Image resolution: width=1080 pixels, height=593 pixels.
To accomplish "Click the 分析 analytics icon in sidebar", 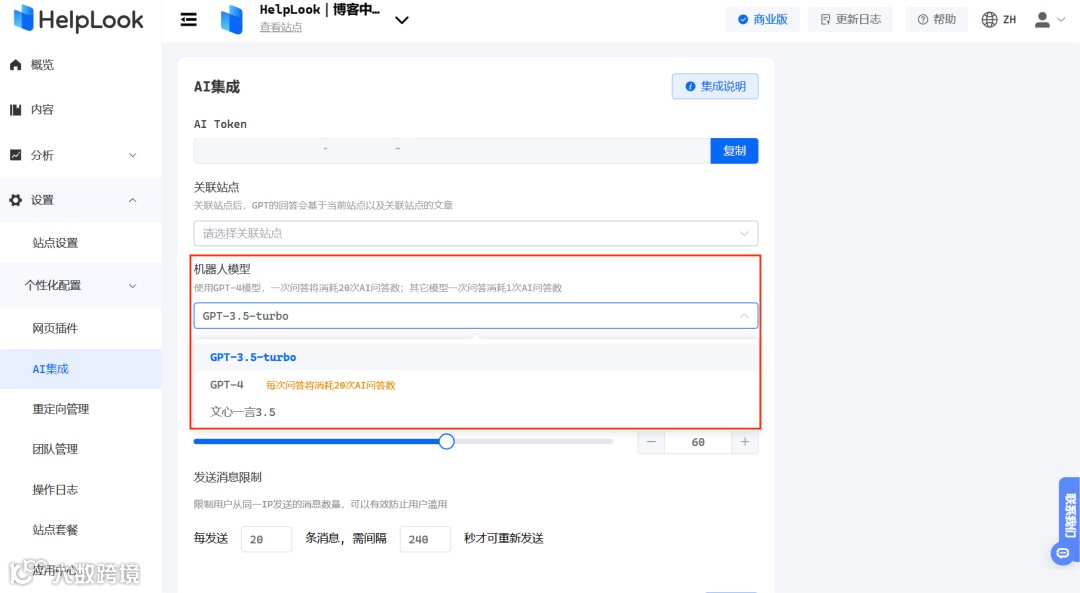I will click(x=13, y=154).
